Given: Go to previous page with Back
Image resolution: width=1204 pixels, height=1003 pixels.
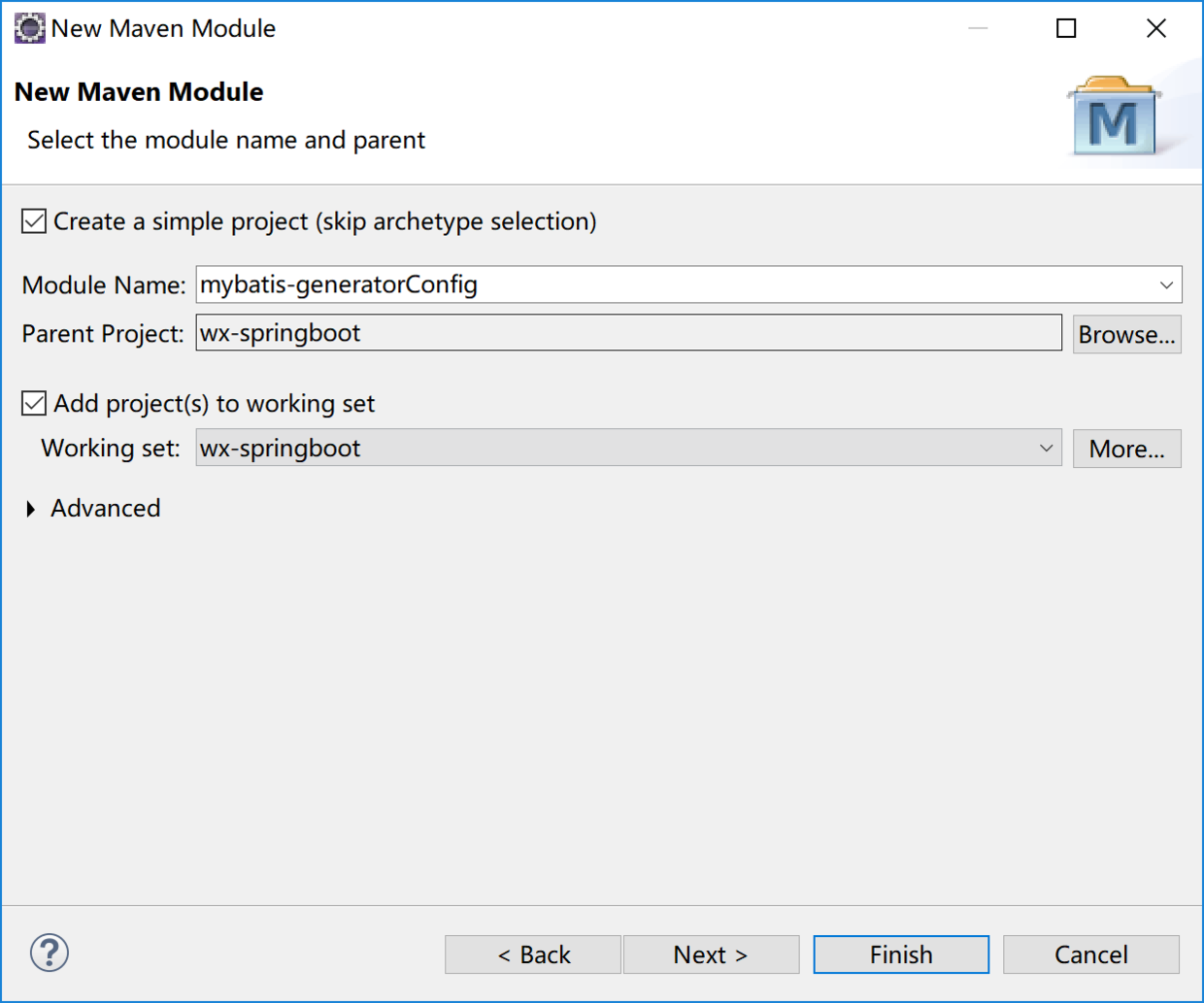Looking at the screenshot, I should coord(533,954).
